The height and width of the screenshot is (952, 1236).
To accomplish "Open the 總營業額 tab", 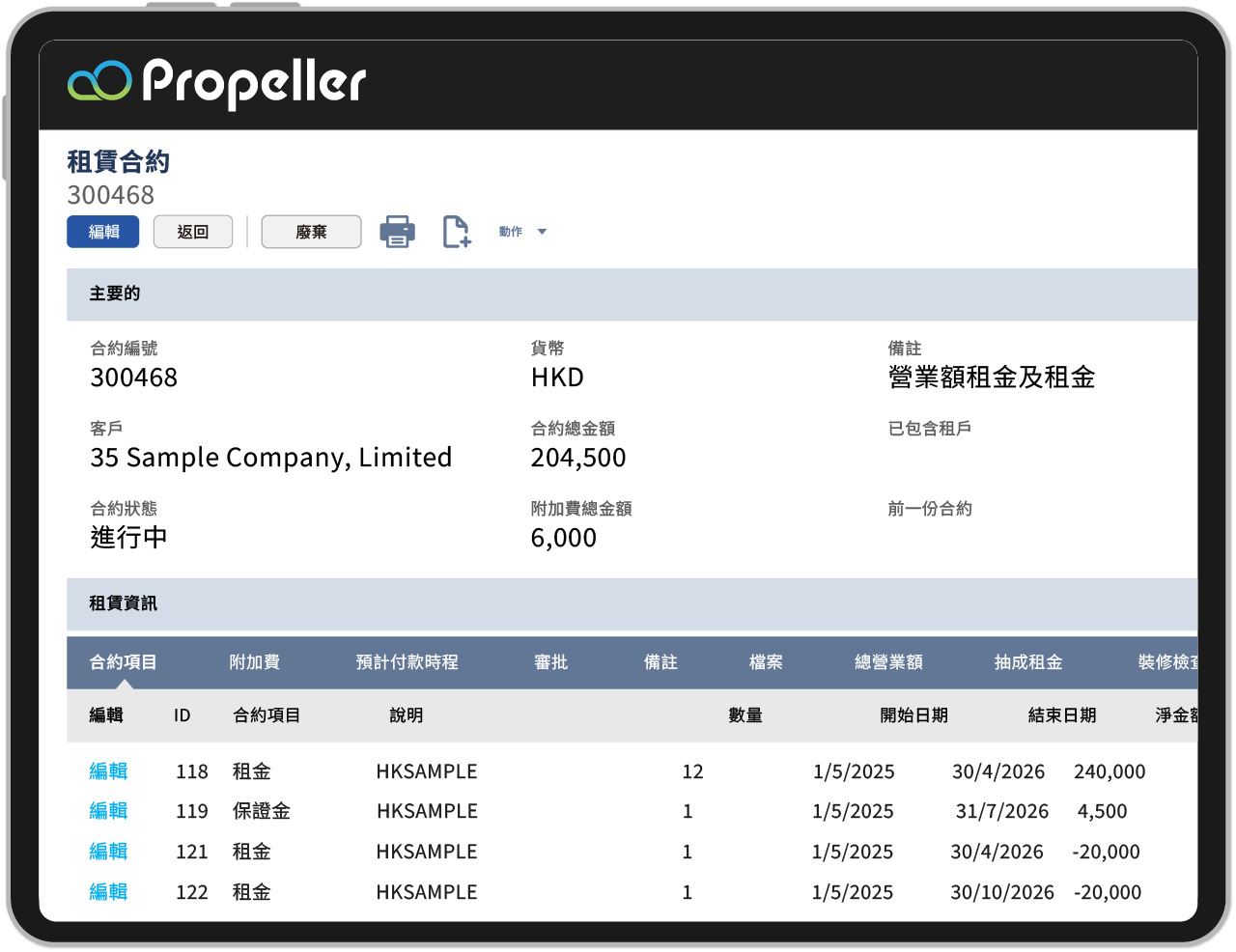I will pyautogui.click(x=888, y=662).
